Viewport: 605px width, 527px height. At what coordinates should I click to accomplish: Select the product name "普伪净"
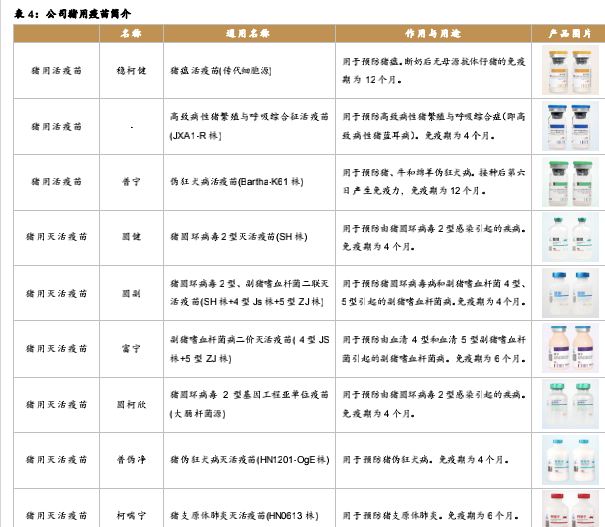tap(131, 460)
